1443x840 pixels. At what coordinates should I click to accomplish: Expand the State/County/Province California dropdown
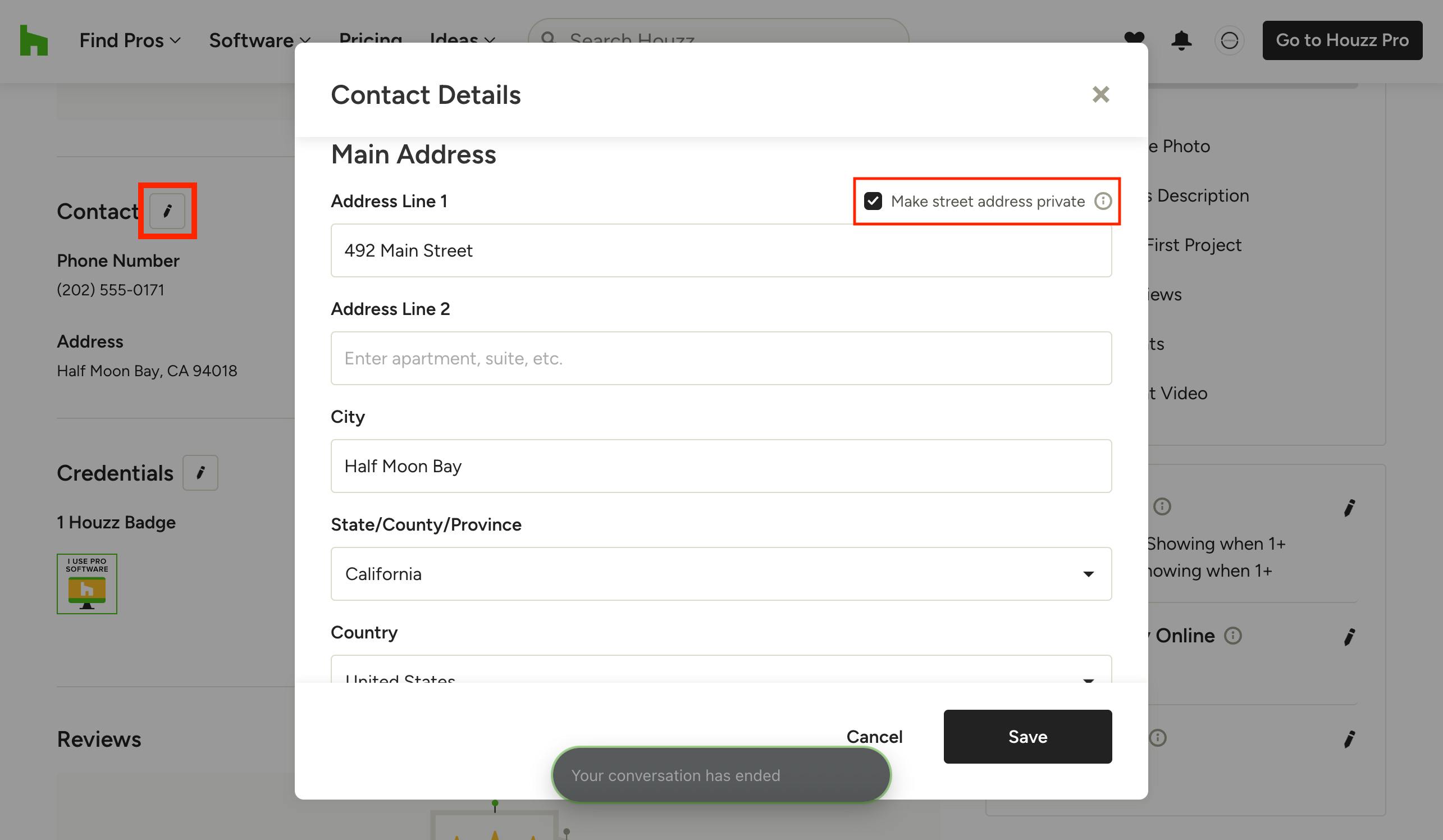point(721,574)
